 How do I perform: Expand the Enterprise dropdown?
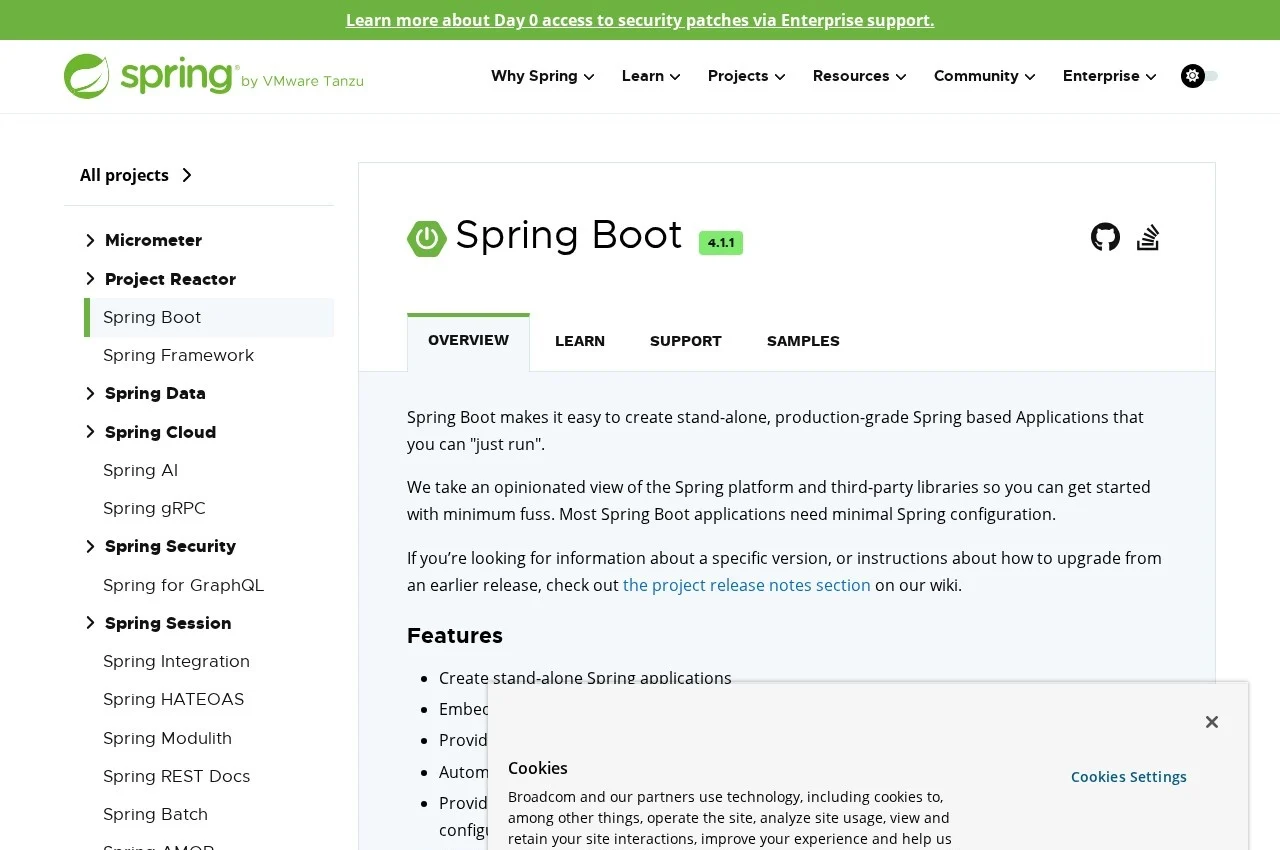(1110, 76)
